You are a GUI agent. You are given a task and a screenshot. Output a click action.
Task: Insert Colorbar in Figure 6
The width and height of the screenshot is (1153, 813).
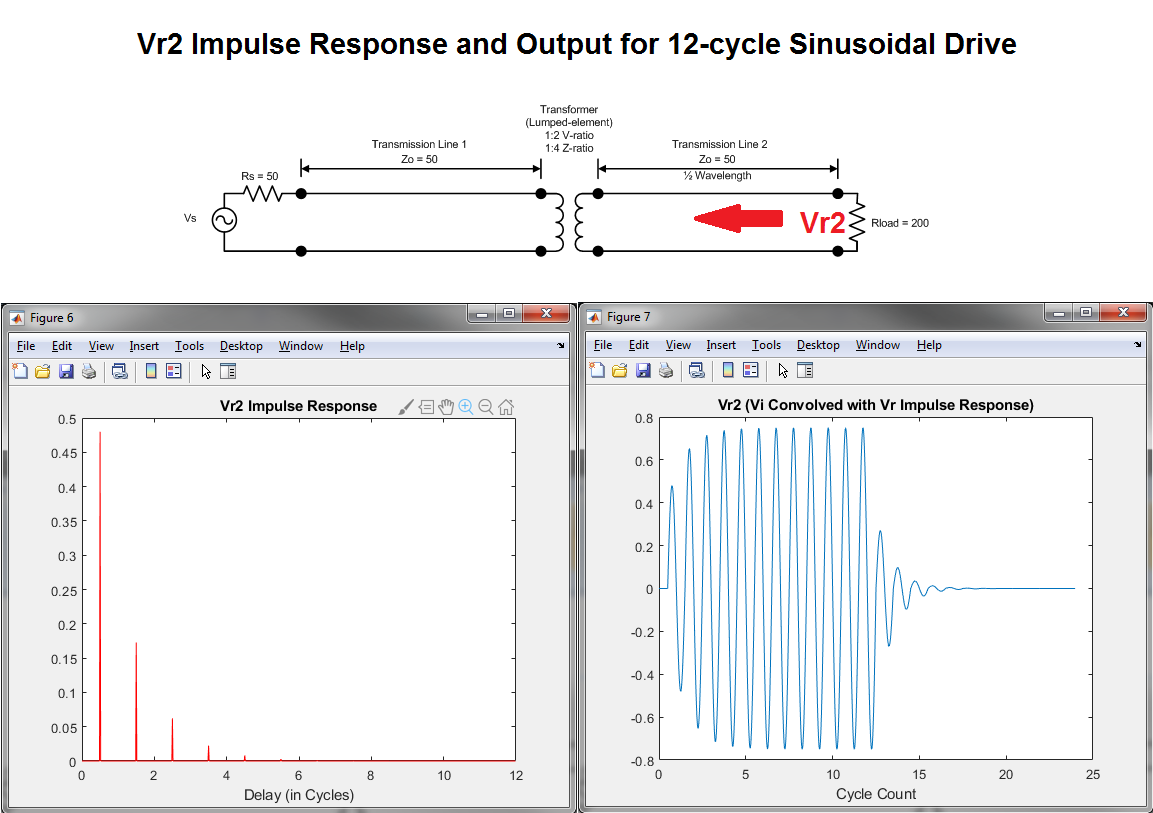pyautogui.click(x=151, y=372)
